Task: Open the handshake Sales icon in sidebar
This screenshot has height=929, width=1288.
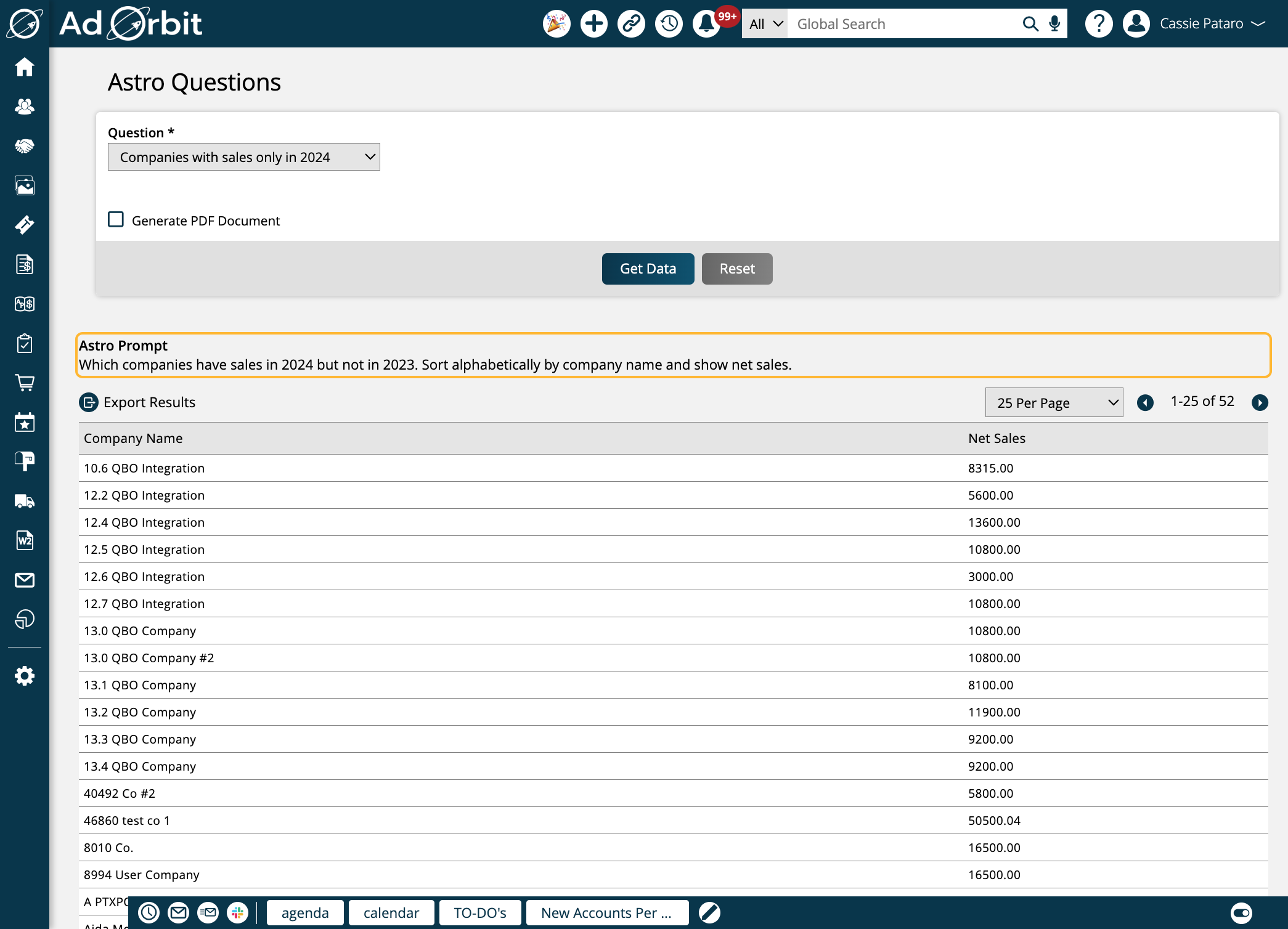Action: [x=25, y=146]
